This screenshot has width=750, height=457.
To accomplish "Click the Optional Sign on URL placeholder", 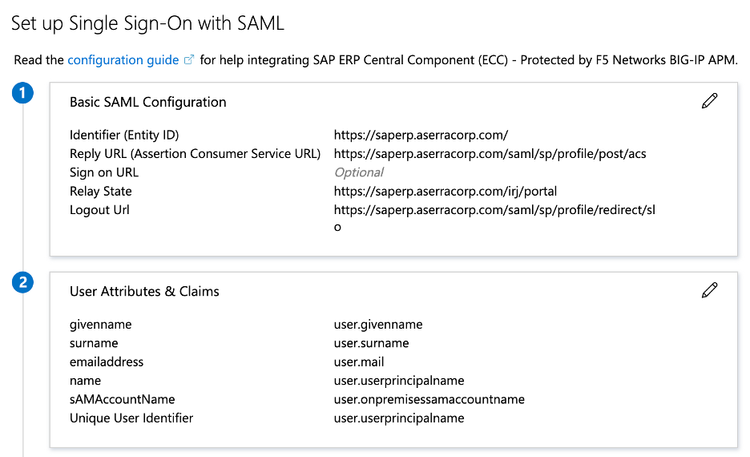I will (x=359, y=173).
